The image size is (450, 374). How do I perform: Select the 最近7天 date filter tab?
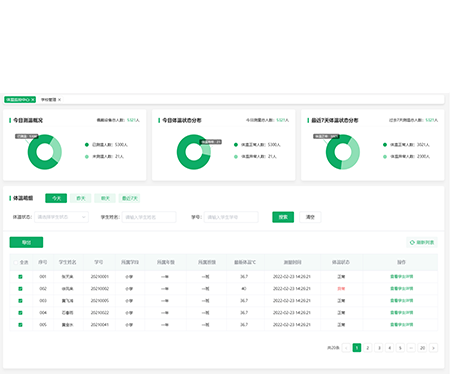[129, 198]
